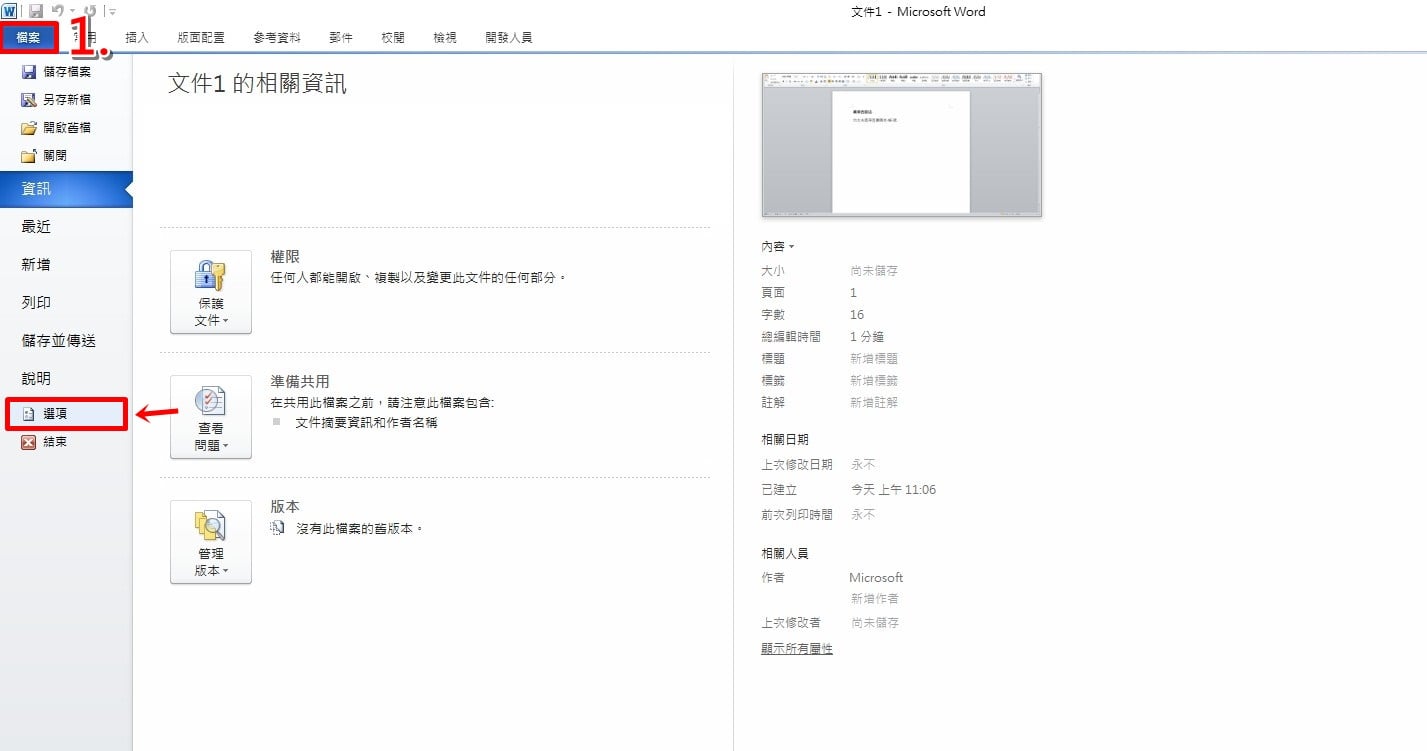Select the 資訊 section in the sidebar
This screenshot has height=751, width=1427.
tap(66, 189)
